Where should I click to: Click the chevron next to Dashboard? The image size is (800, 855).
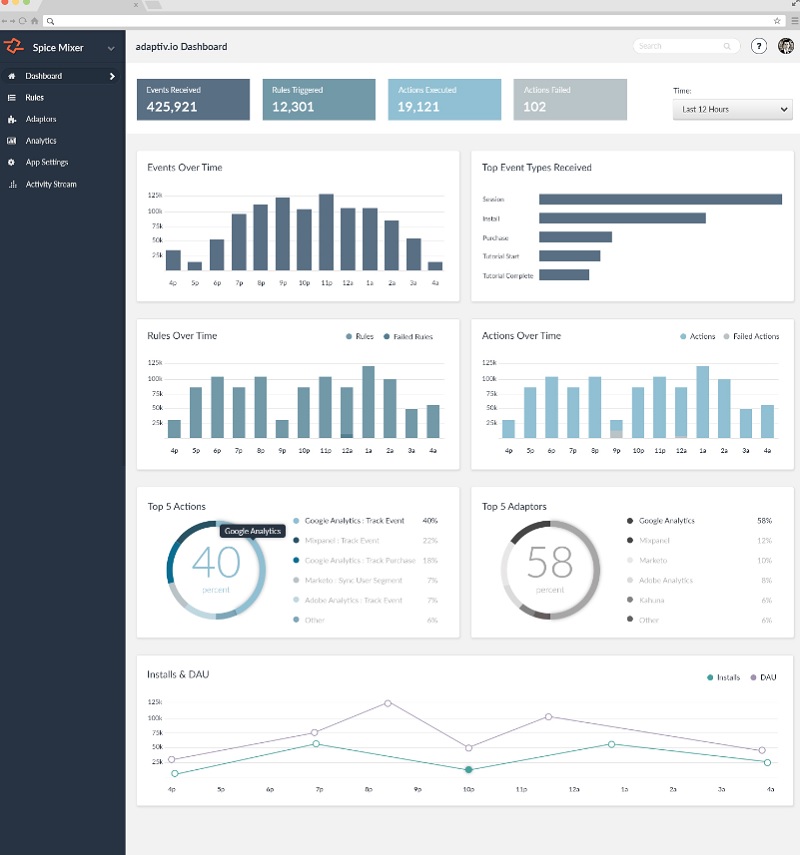[112, 76]
